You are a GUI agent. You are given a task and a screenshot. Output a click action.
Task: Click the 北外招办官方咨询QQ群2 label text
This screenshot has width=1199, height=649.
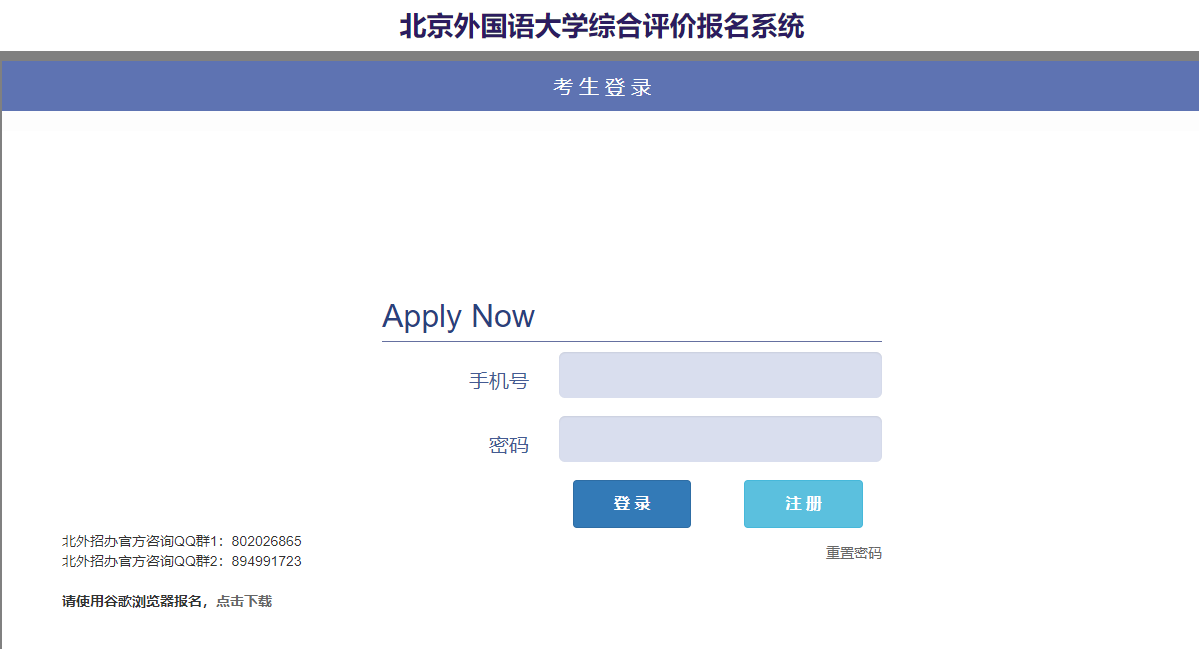pos(141,561)
